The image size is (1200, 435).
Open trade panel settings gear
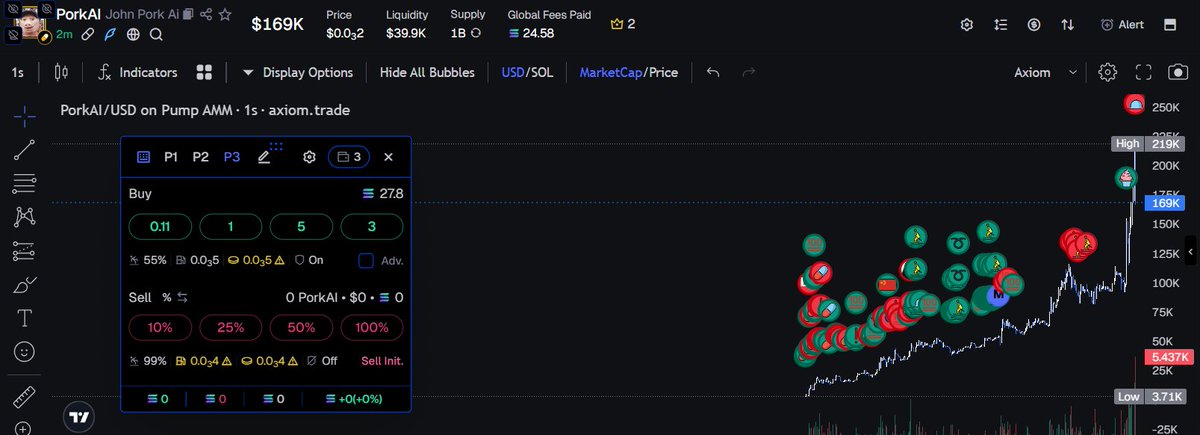coord(309,157)
